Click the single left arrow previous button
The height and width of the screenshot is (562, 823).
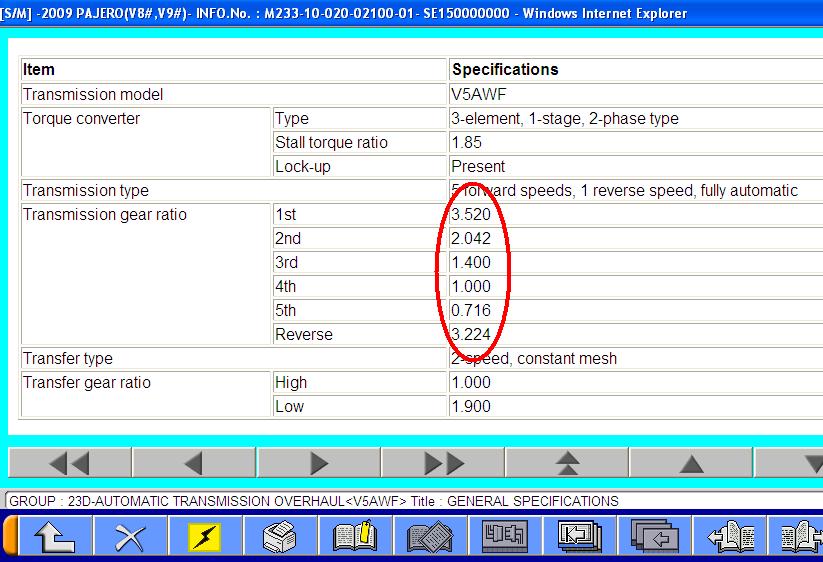pos(194,463)
